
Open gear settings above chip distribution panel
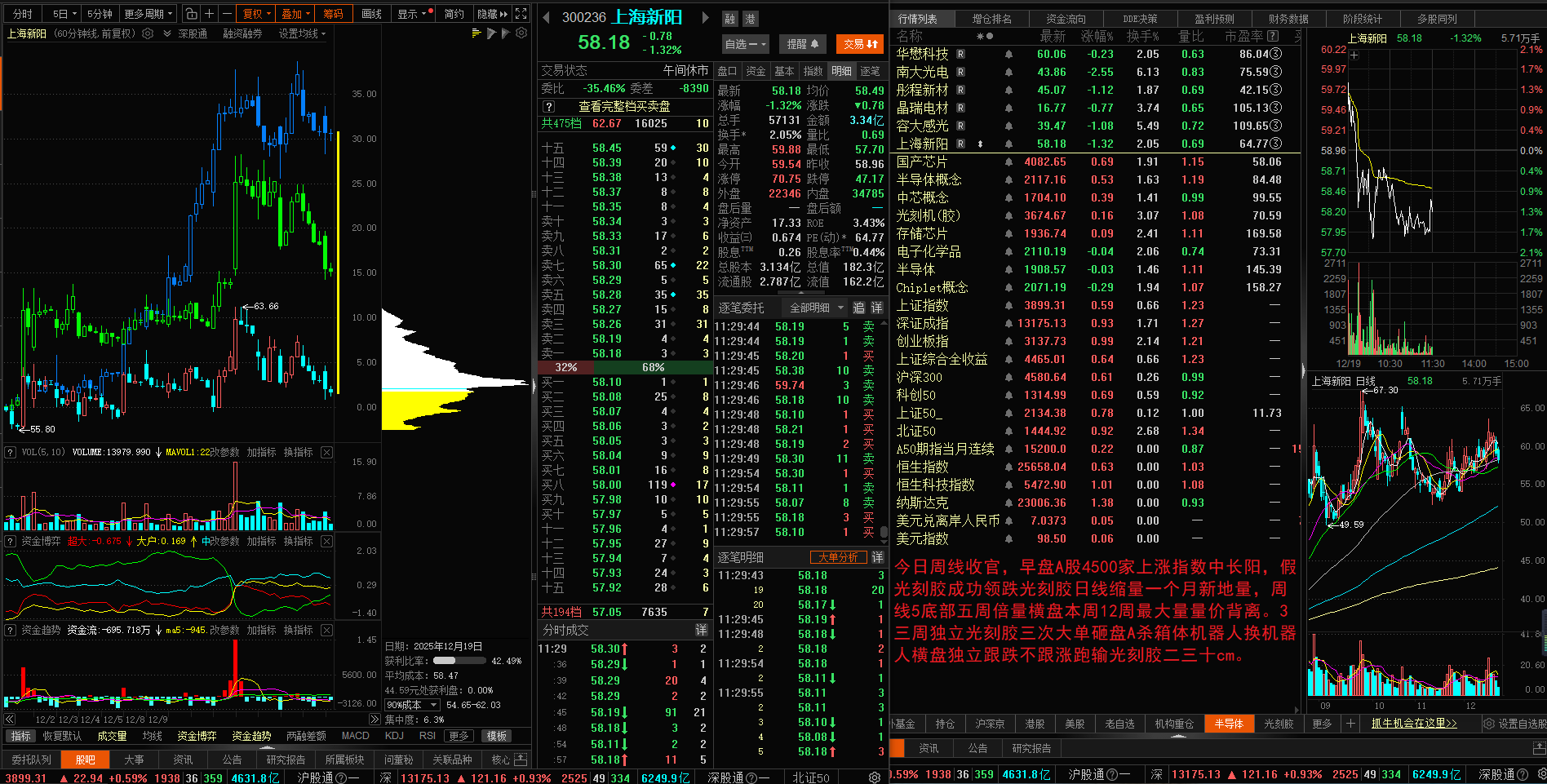(521, 33)
